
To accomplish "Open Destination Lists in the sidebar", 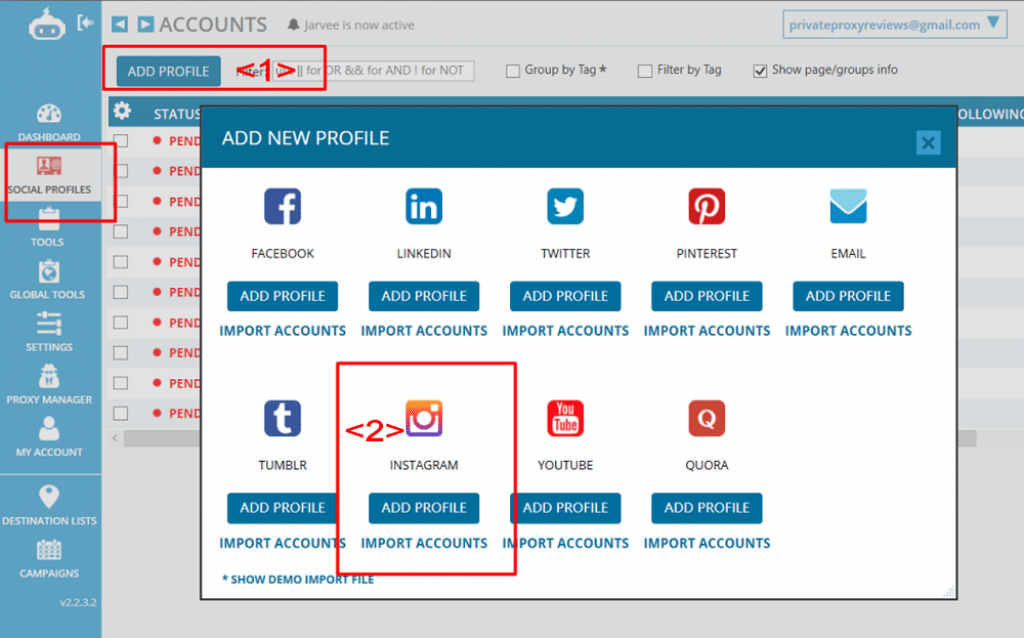I will tap(49, 505).
